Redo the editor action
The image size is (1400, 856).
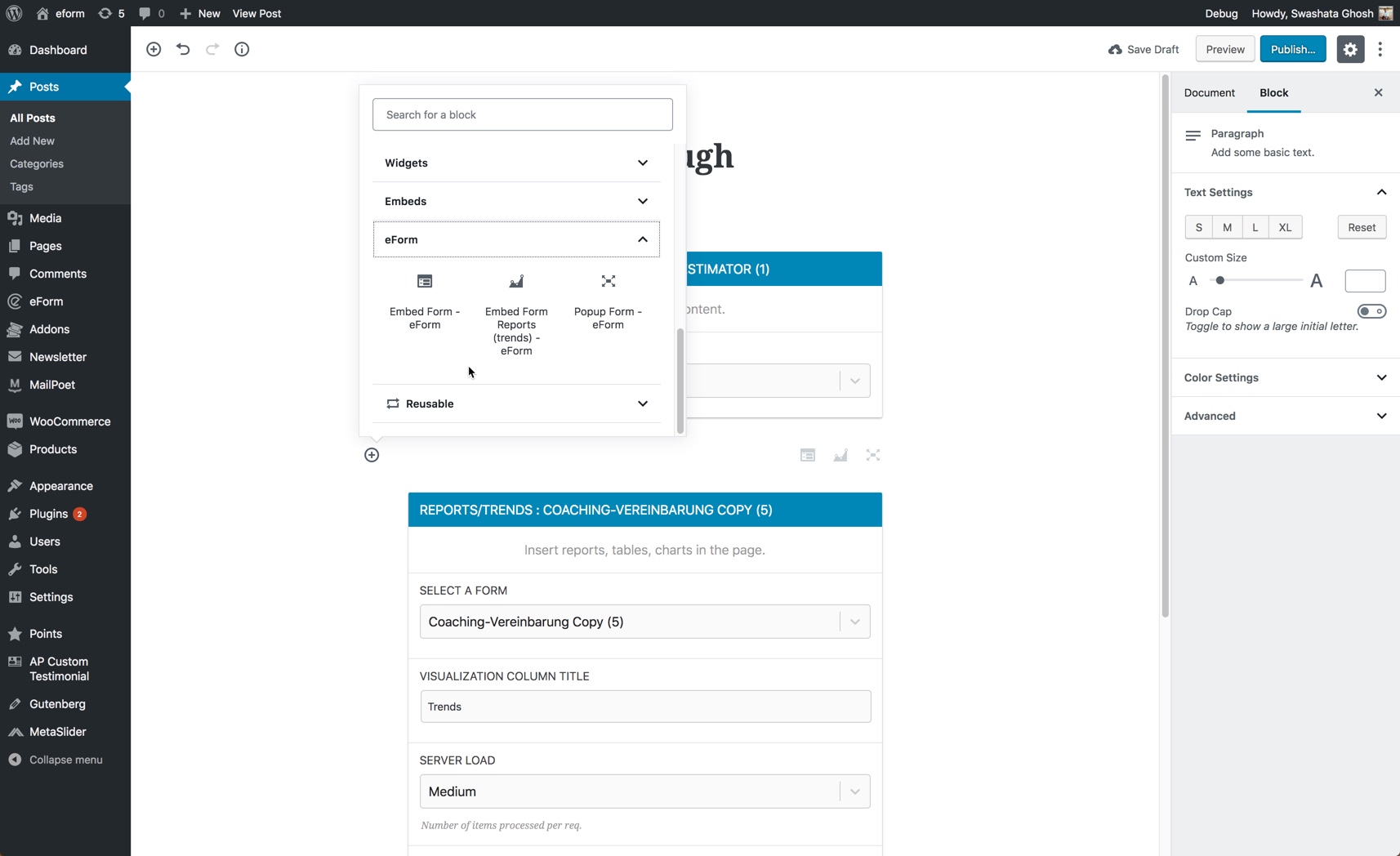coord(212,49)
